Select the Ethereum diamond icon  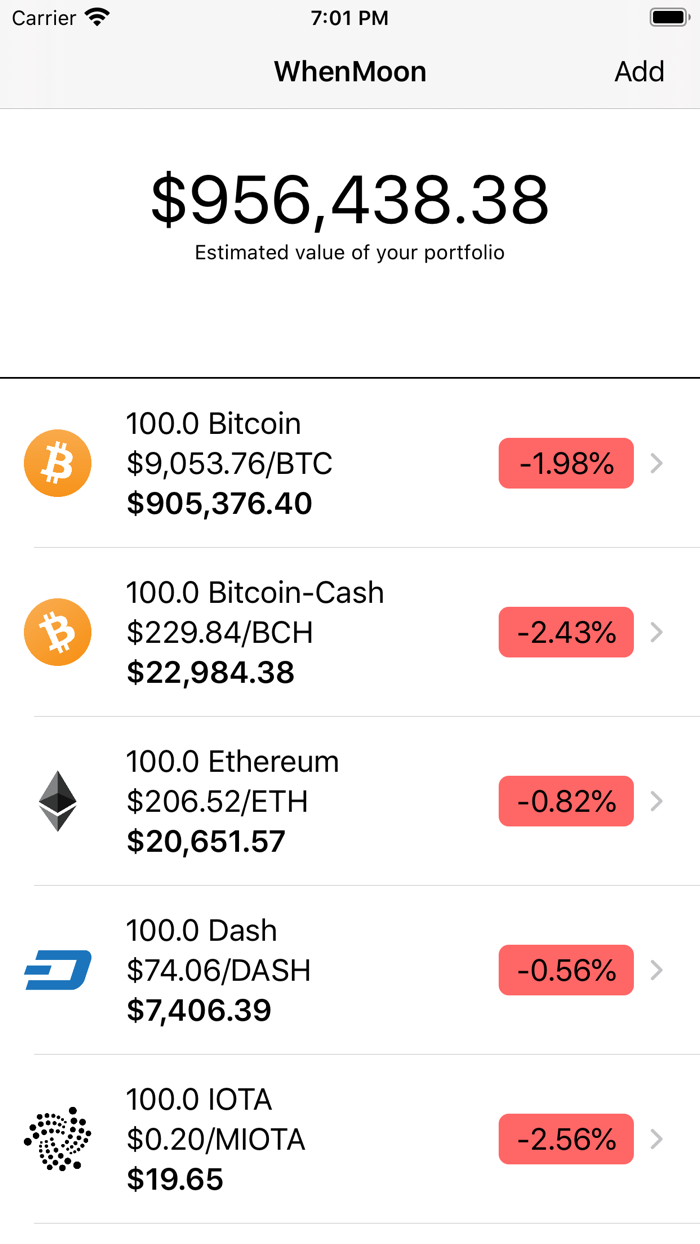(57, 801)
